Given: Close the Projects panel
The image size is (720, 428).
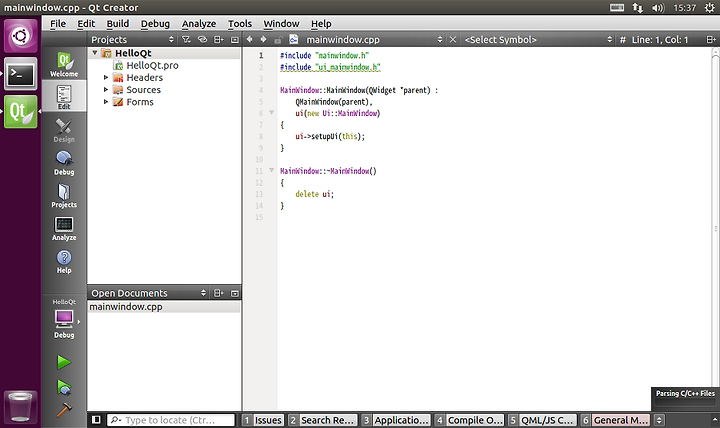Looking at the screenshot, I should (235, 39).
